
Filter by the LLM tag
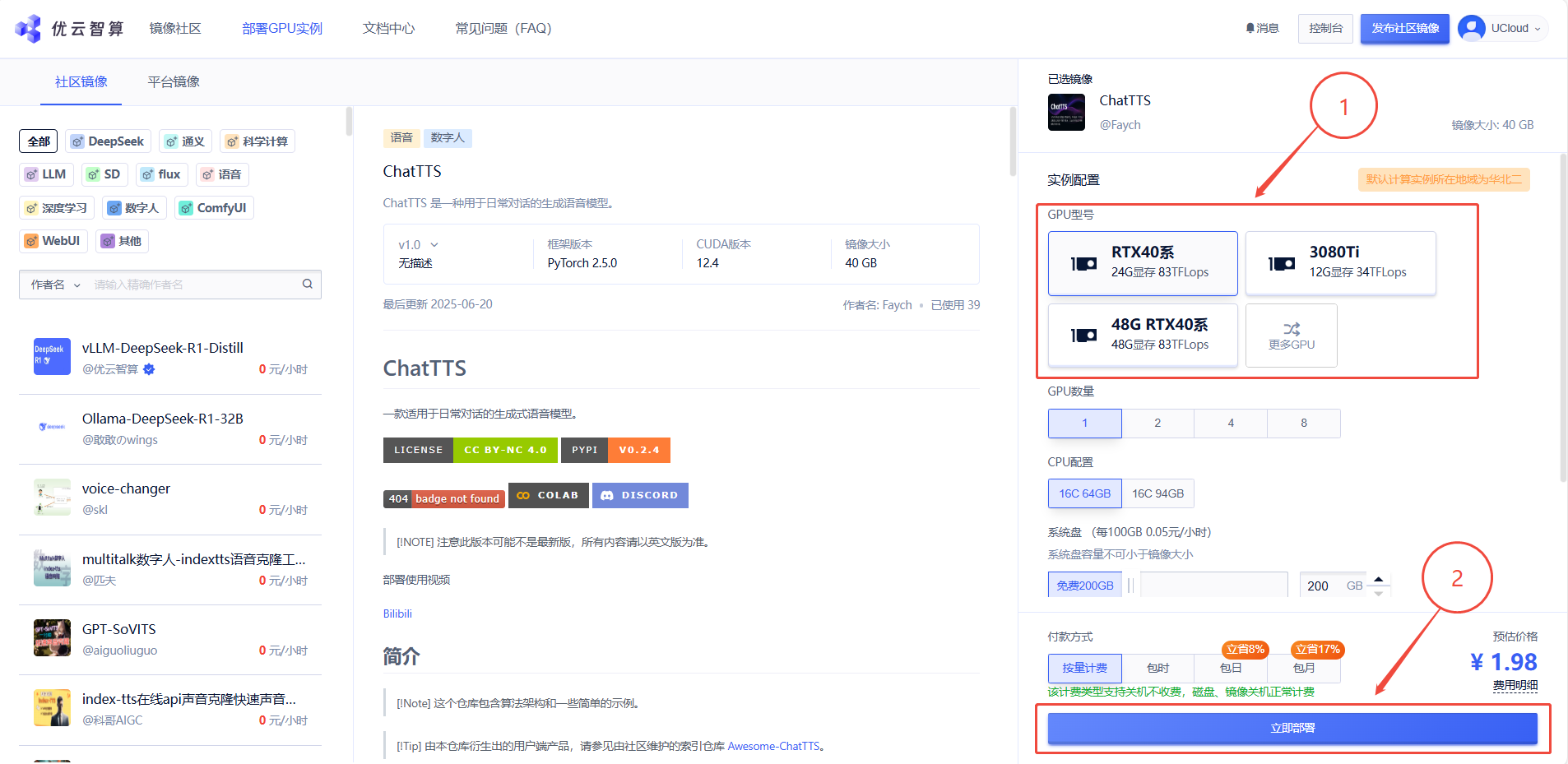coord(46,174)
